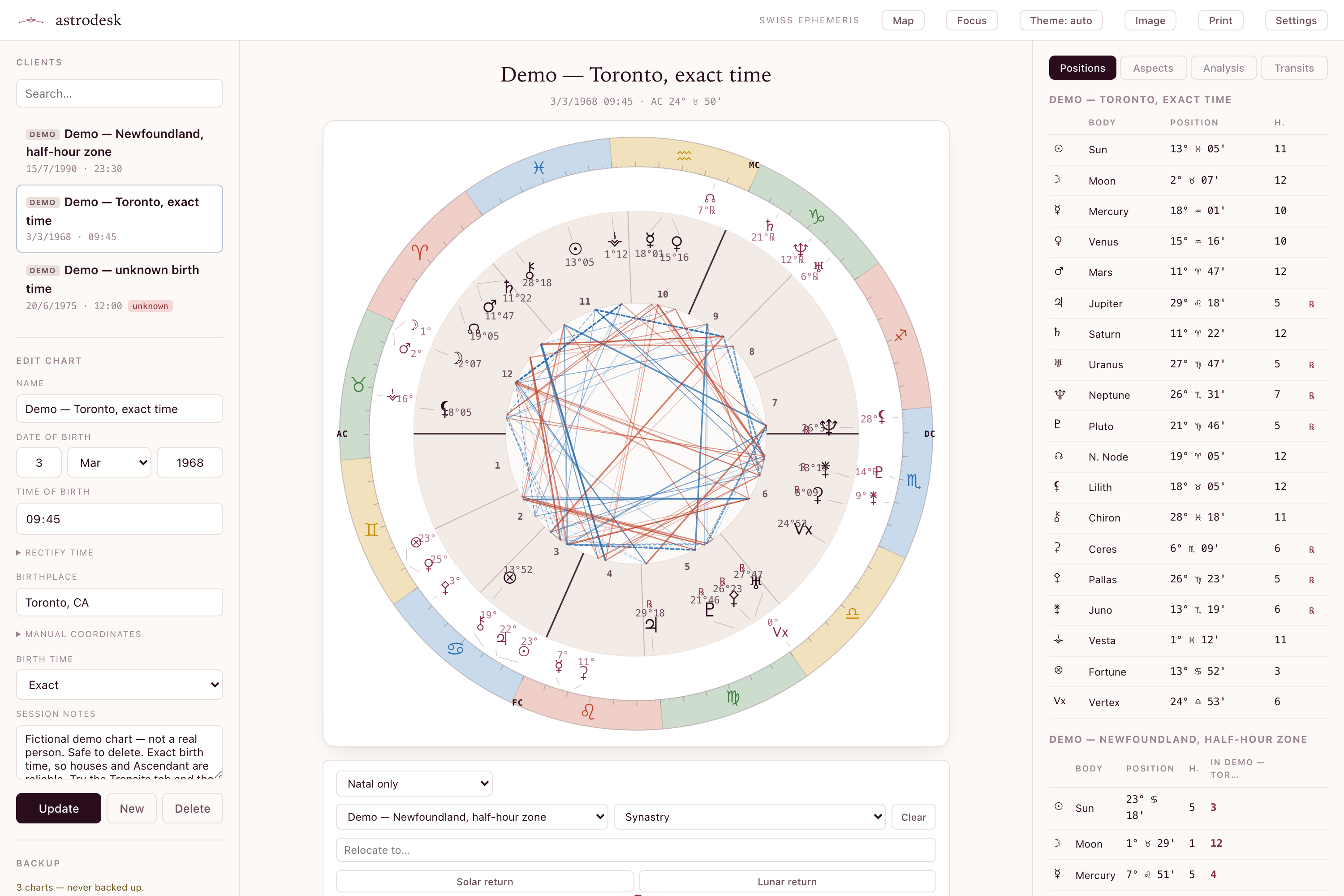Select the Demo unknown birth time client
The width and height of the screenshot is (1344, 896).
click(120, 288)
